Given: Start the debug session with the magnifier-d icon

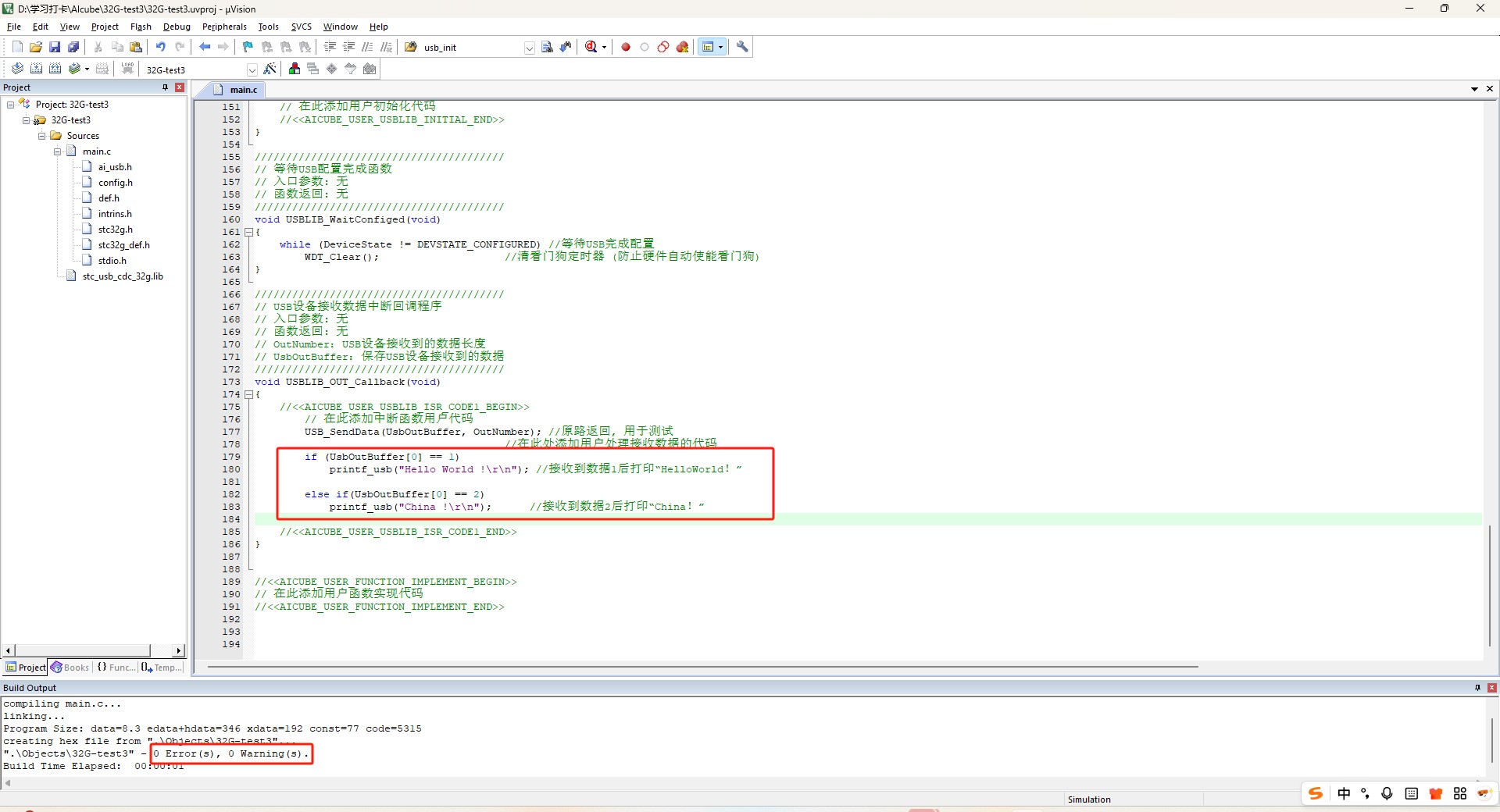Looking at the screenshot, I should [x=591, y=47].
